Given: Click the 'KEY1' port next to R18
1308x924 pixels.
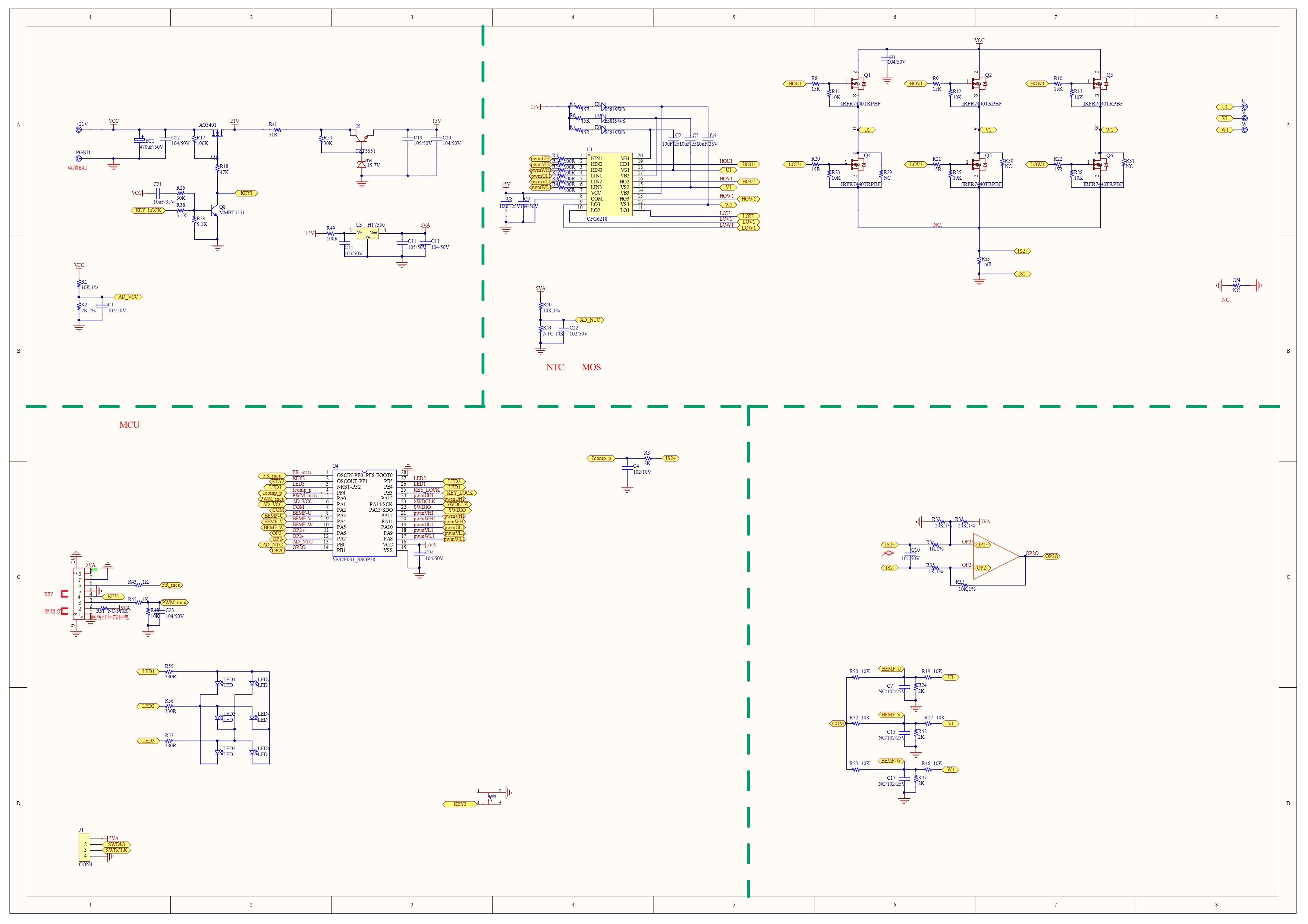Looking at the screenshot, I should (x=246, y=193).
